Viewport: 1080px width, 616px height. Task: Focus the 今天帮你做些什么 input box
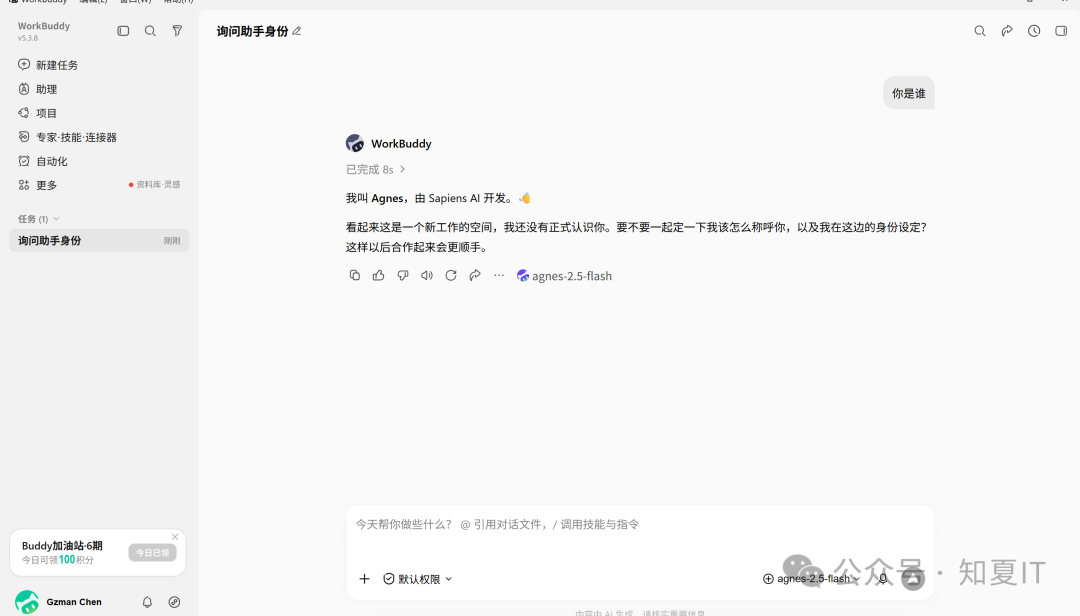coord(639,524)
